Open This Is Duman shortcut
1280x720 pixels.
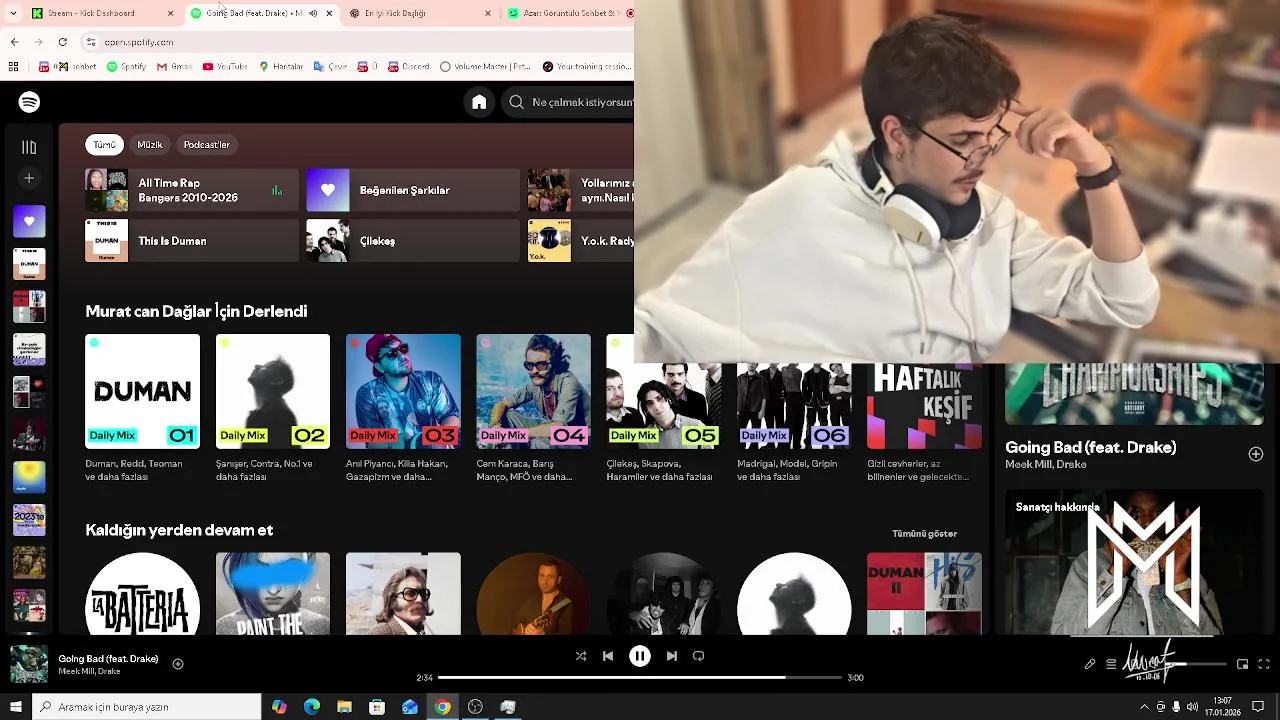(192, 241)
